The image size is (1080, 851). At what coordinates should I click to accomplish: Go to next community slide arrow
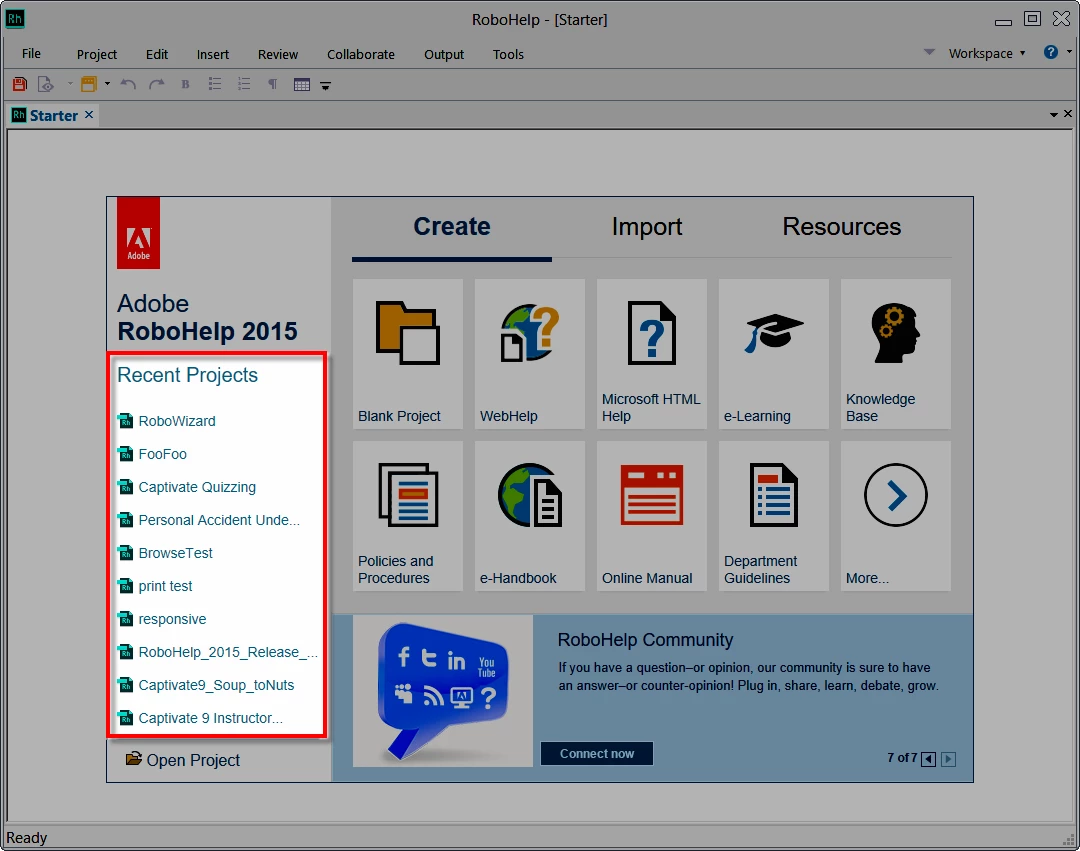[948, 759]
